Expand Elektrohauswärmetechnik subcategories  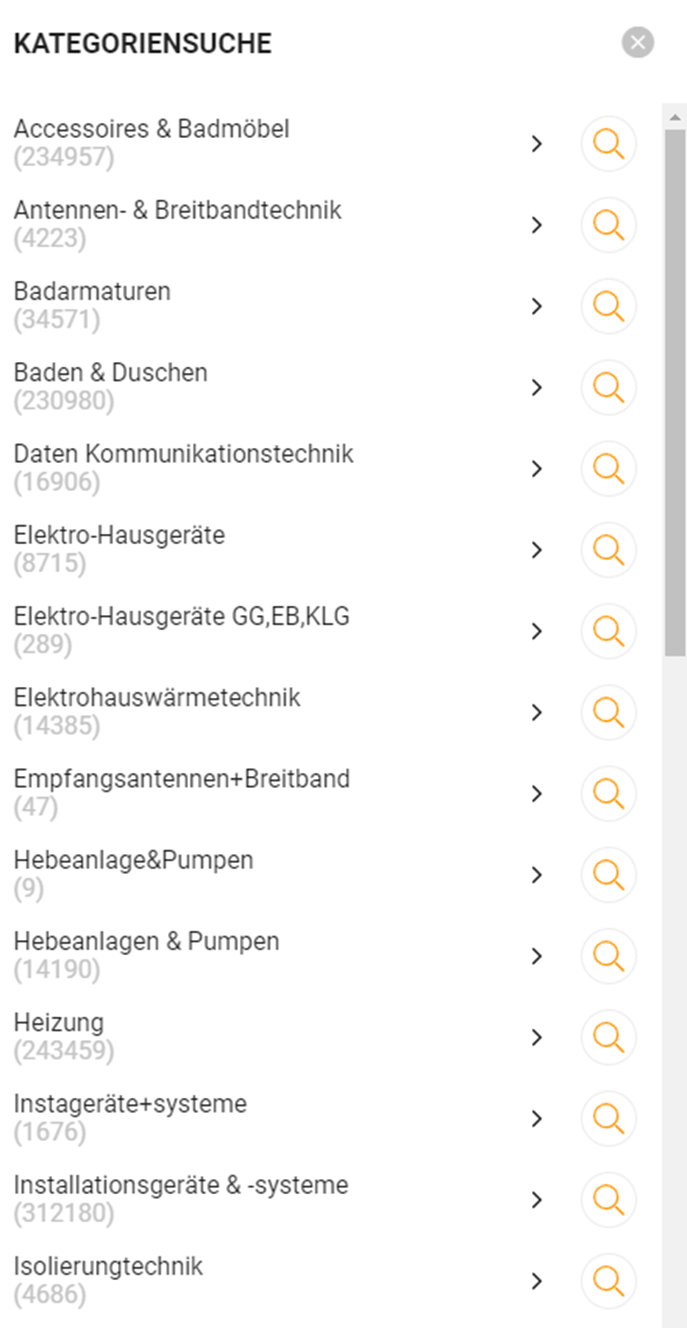coord(537,712)
